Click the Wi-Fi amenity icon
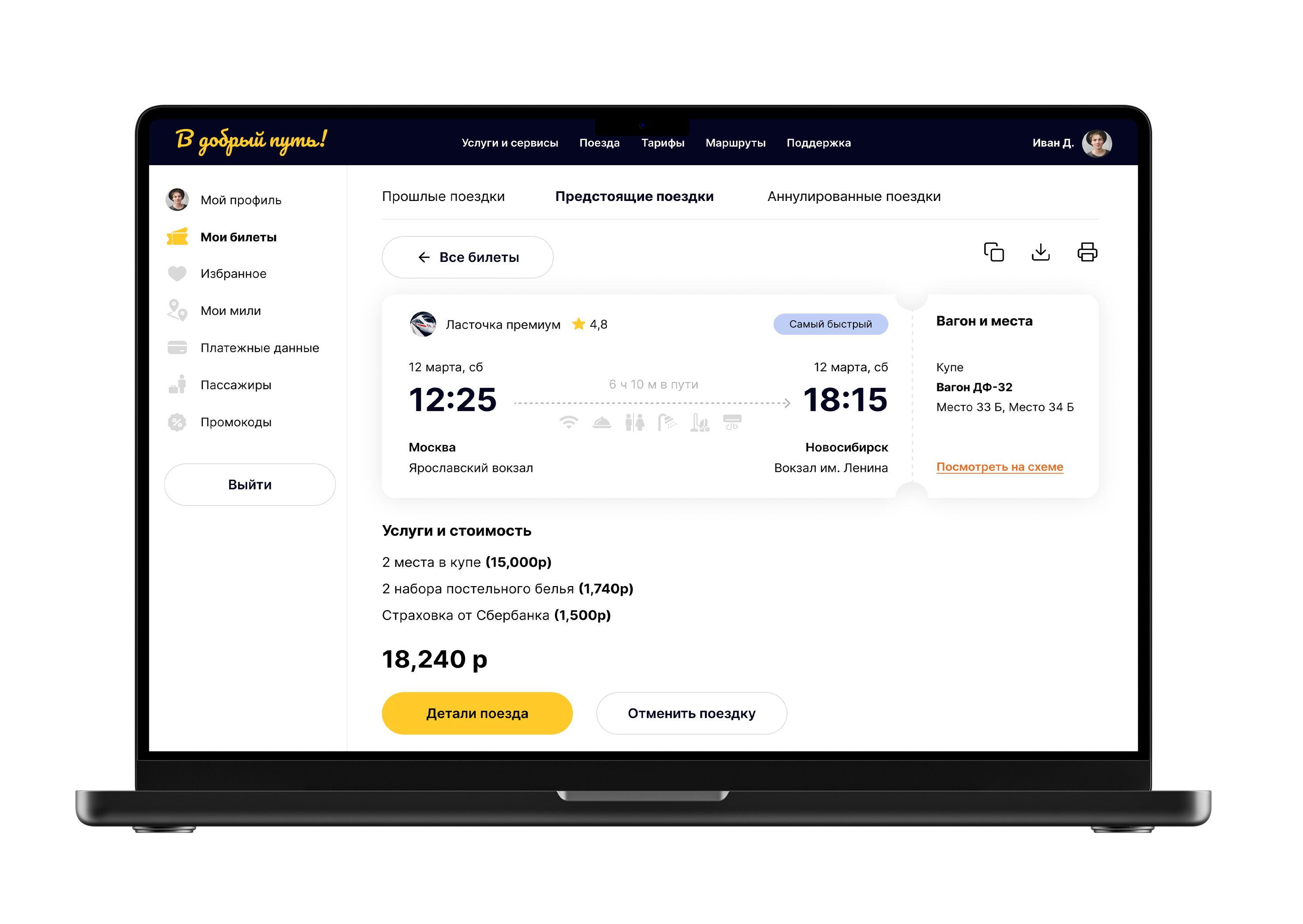The height and width of the screenshot is (924, 1303). click(x=568, y=423)
